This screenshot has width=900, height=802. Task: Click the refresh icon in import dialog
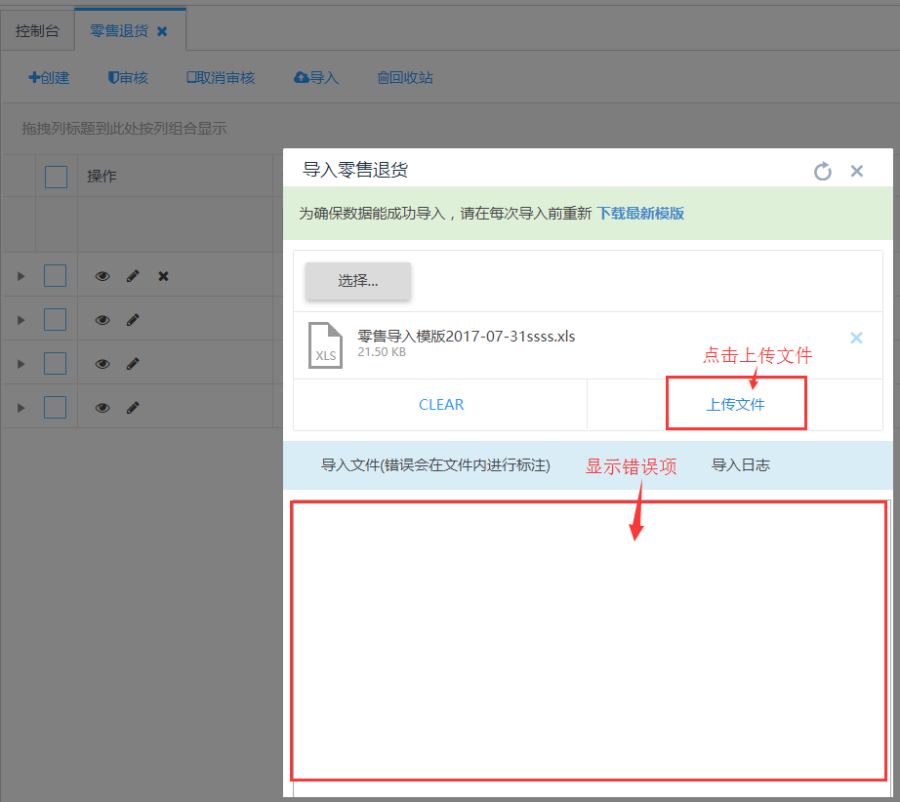pyautogui.click(x=822, y=171)
